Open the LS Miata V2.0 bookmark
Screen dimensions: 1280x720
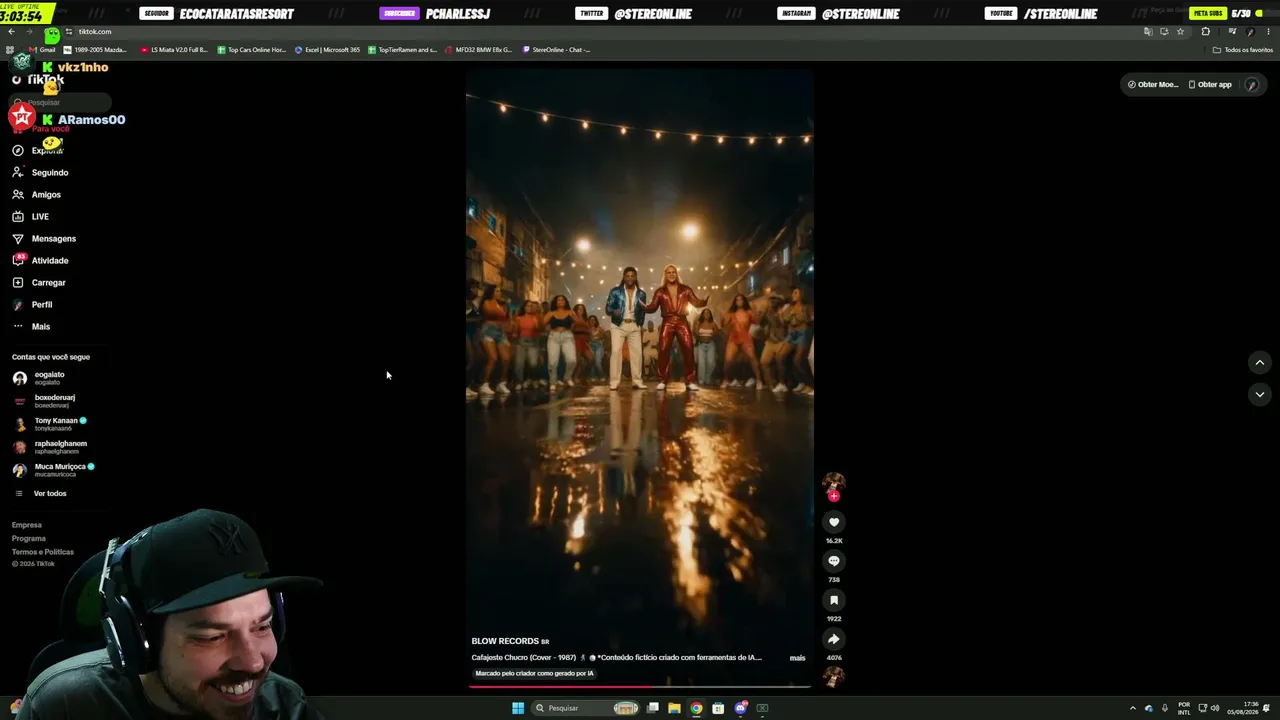point(174,50)
